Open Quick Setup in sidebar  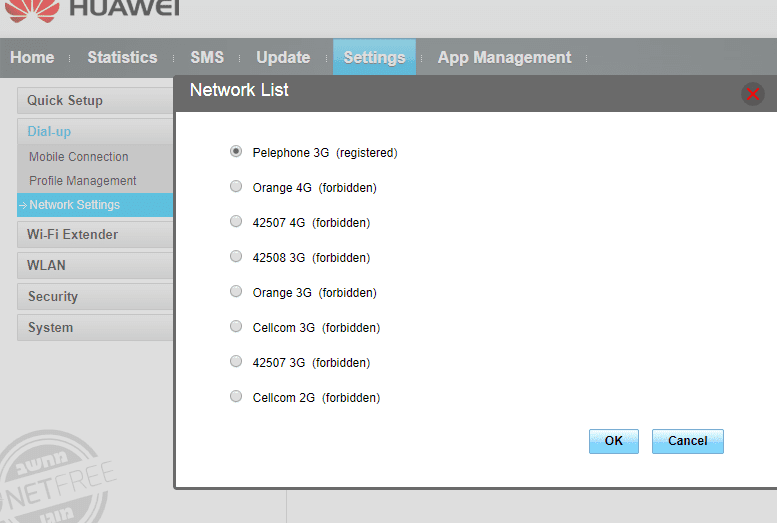point(95,101)
